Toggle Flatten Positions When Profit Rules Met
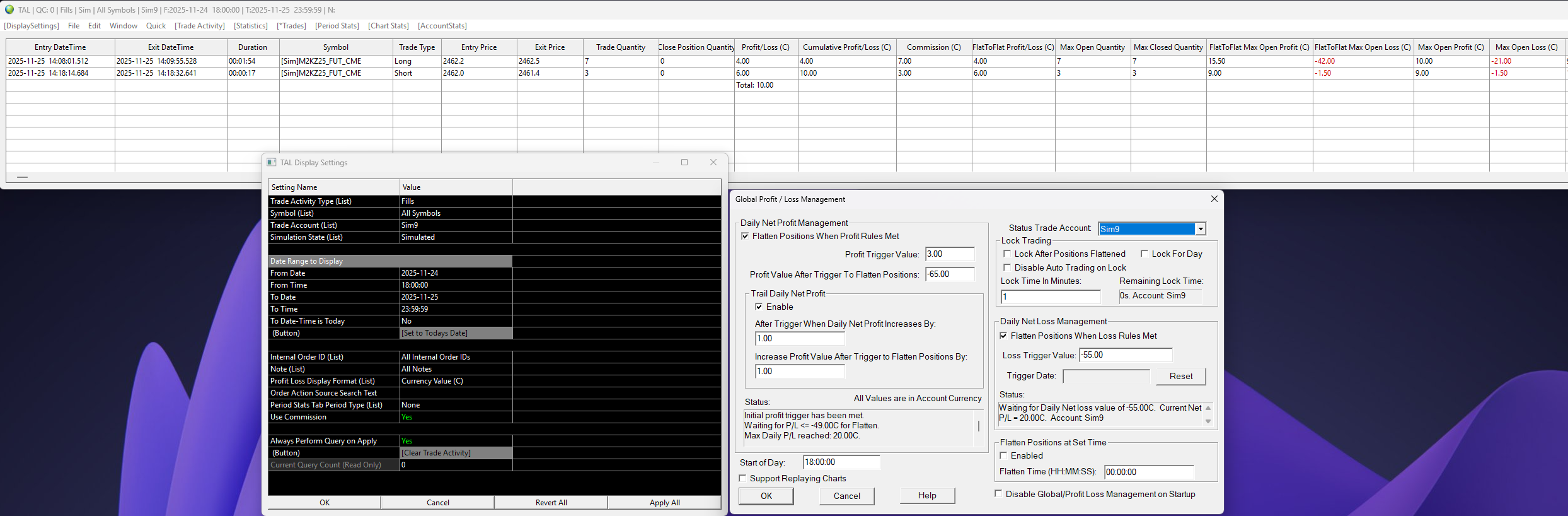Screen dimensions: 1568x516 click(745, 236)
